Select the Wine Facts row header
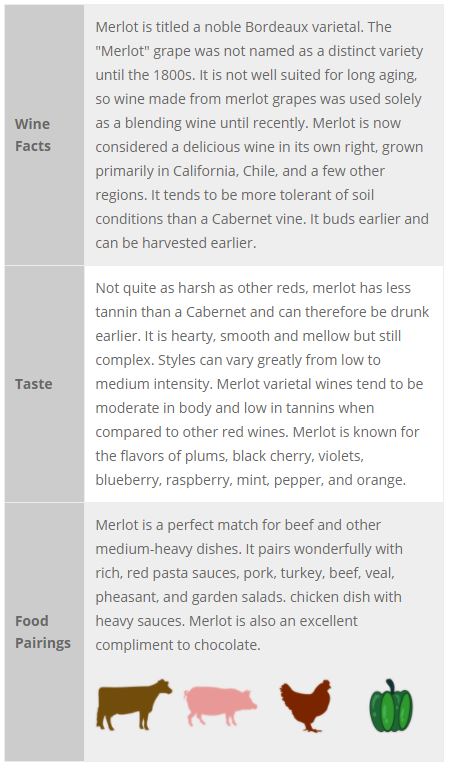Viewport: 450px width, 769px height. [x=32, y=135]
